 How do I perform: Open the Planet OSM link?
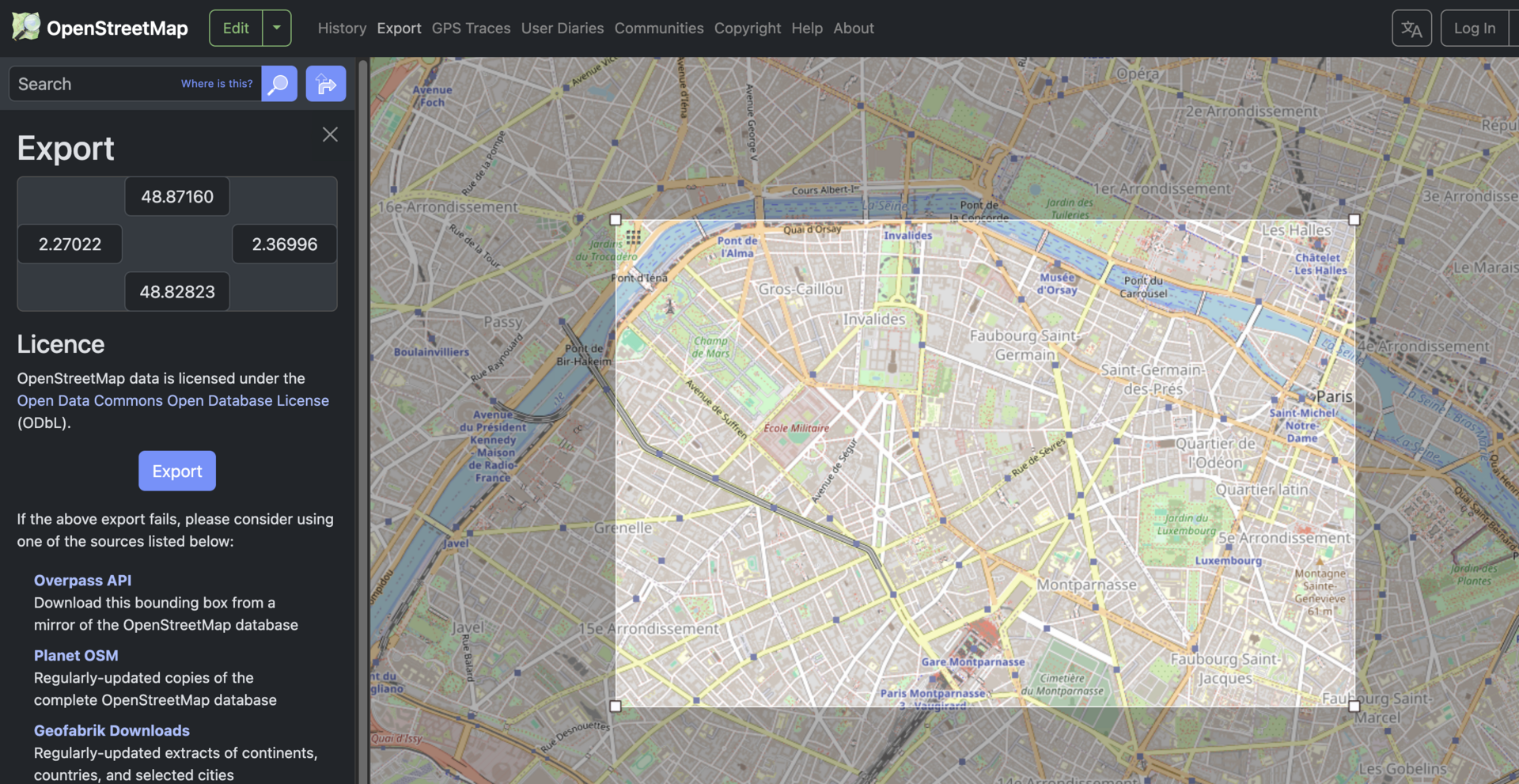tap(76, 655)
